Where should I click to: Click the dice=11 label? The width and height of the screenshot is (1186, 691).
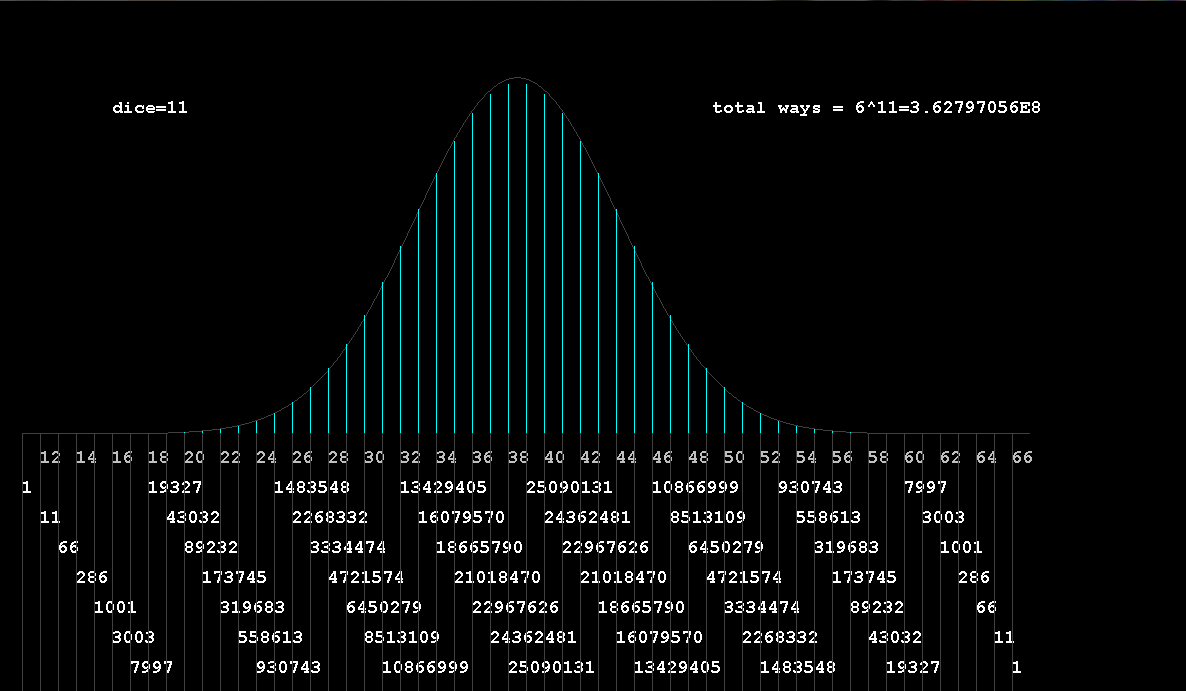click(150, 108)
